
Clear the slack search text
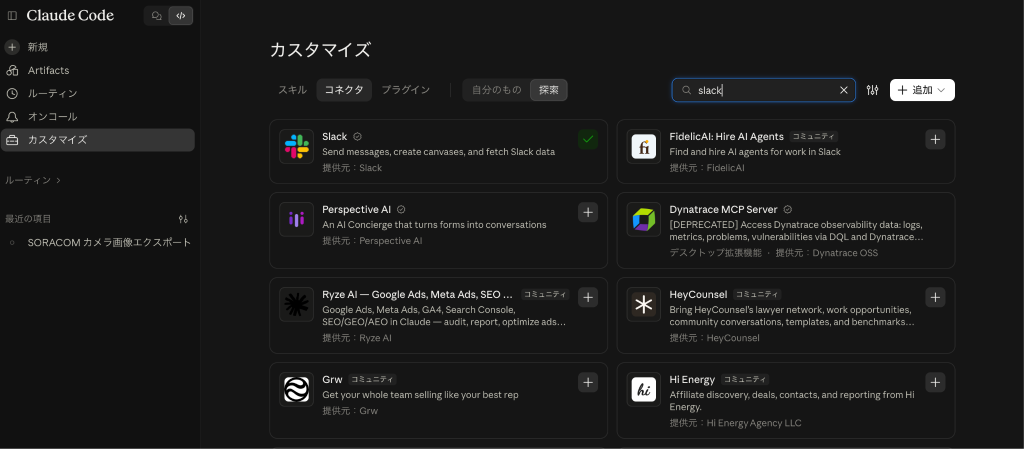pyautogui.click(x=843, y=90)
